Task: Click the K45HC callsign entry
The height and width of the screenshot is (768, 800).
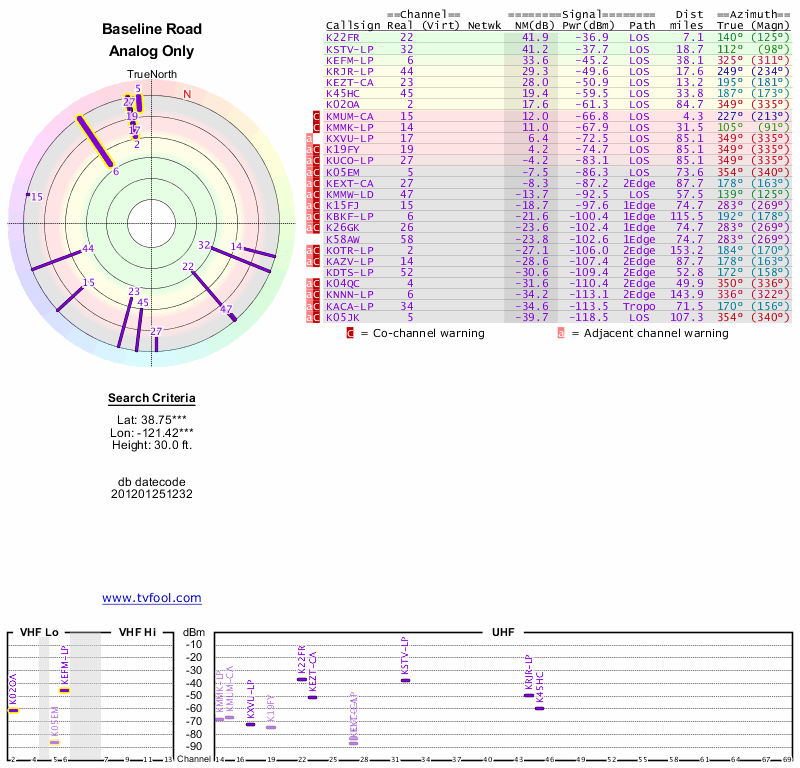Action: pos(343,93)
